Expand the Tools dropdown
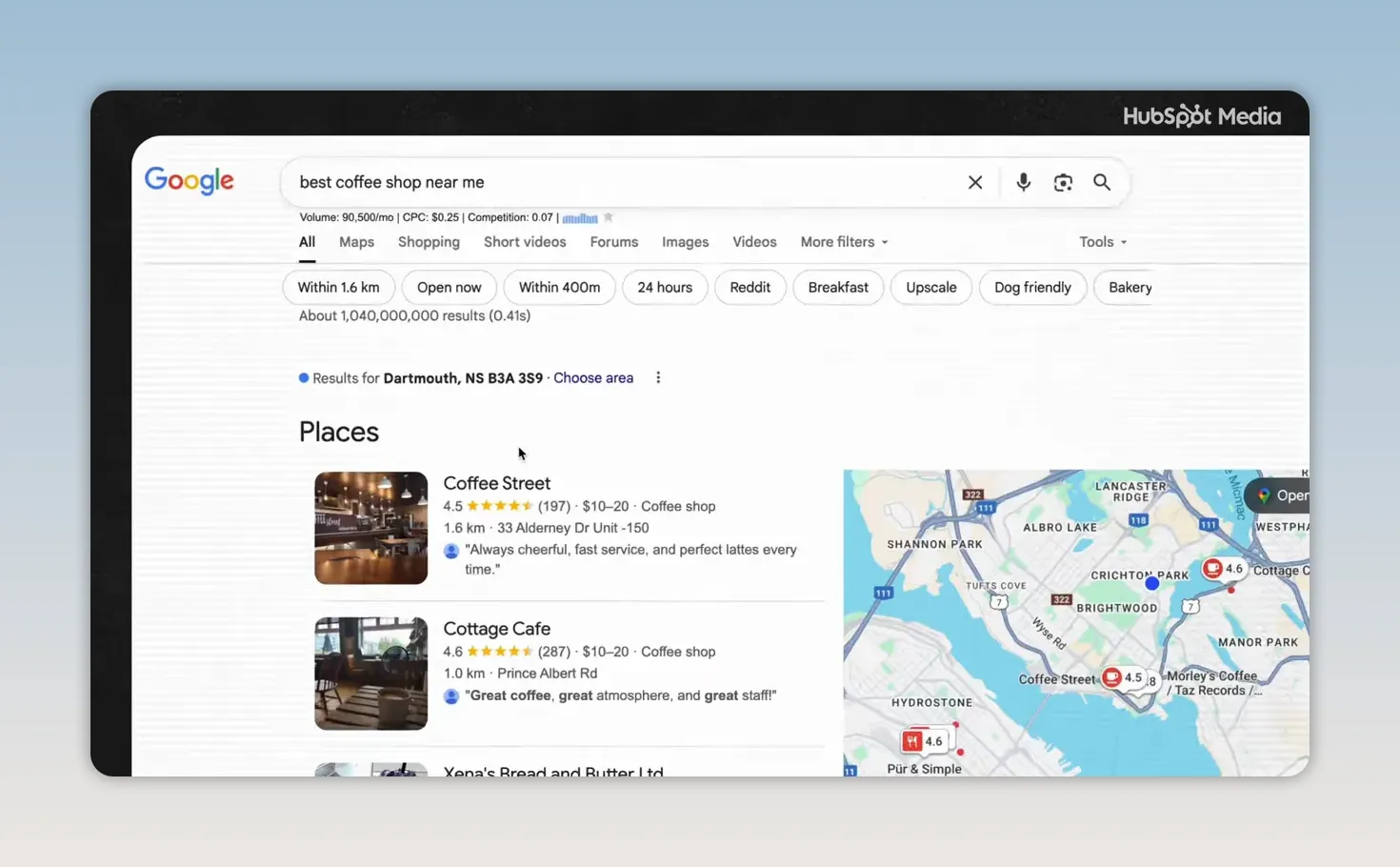The height and width of the screenshot is (867, 1400). (x=1103, y=242)
